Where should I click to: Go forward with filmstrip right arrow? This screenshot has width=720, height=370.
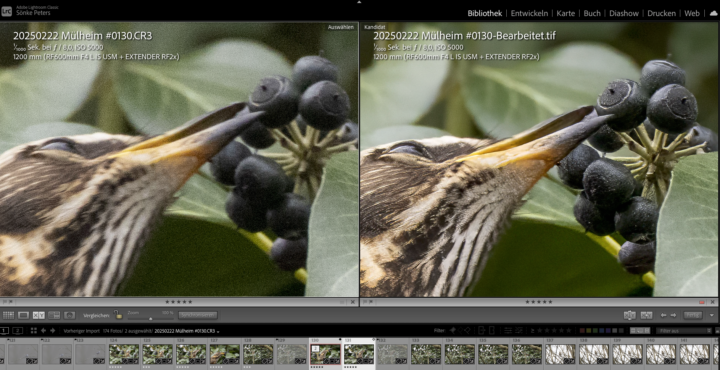[53, 331]
